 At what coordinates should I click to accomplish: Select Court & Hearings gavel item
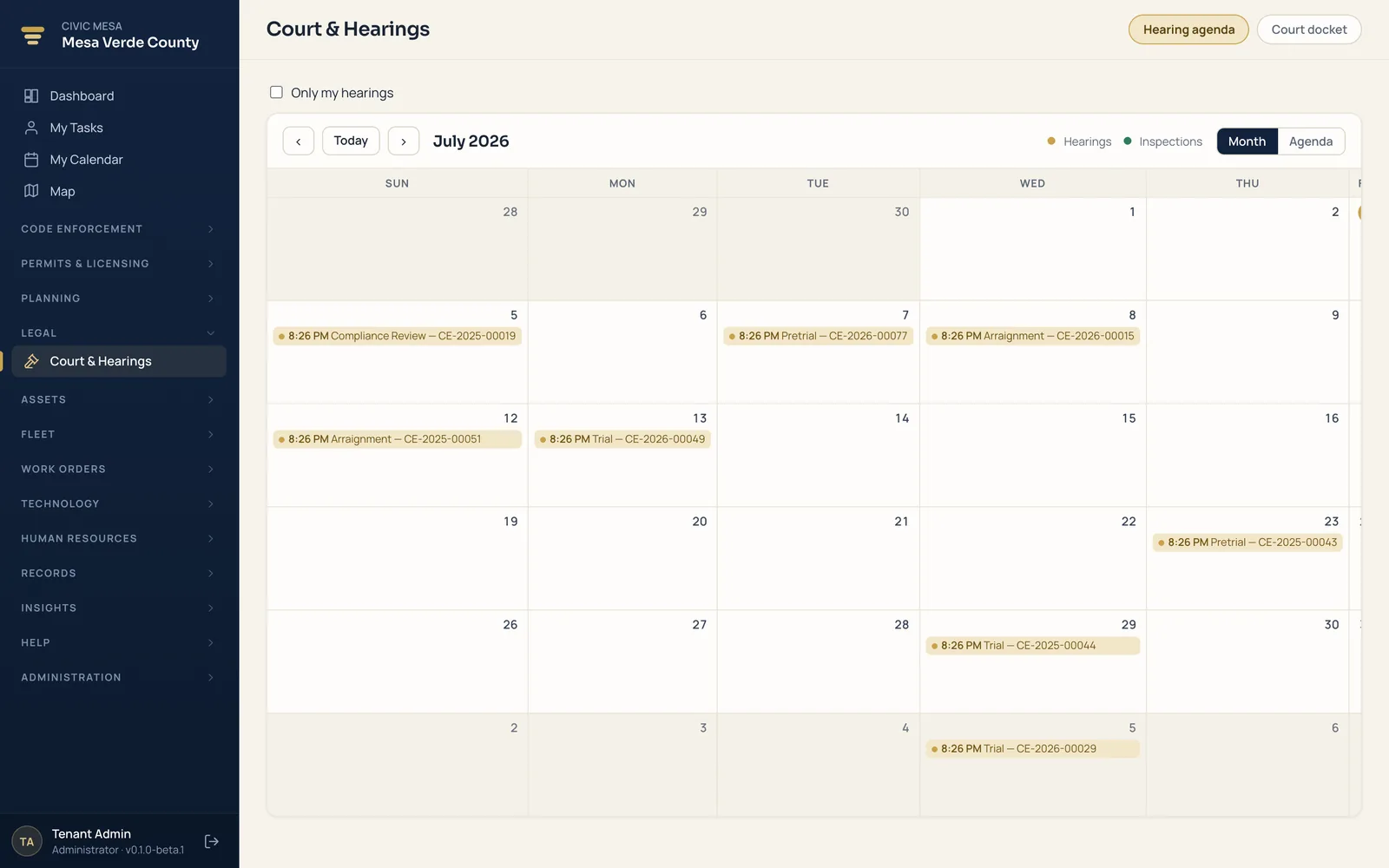(119, 361)
